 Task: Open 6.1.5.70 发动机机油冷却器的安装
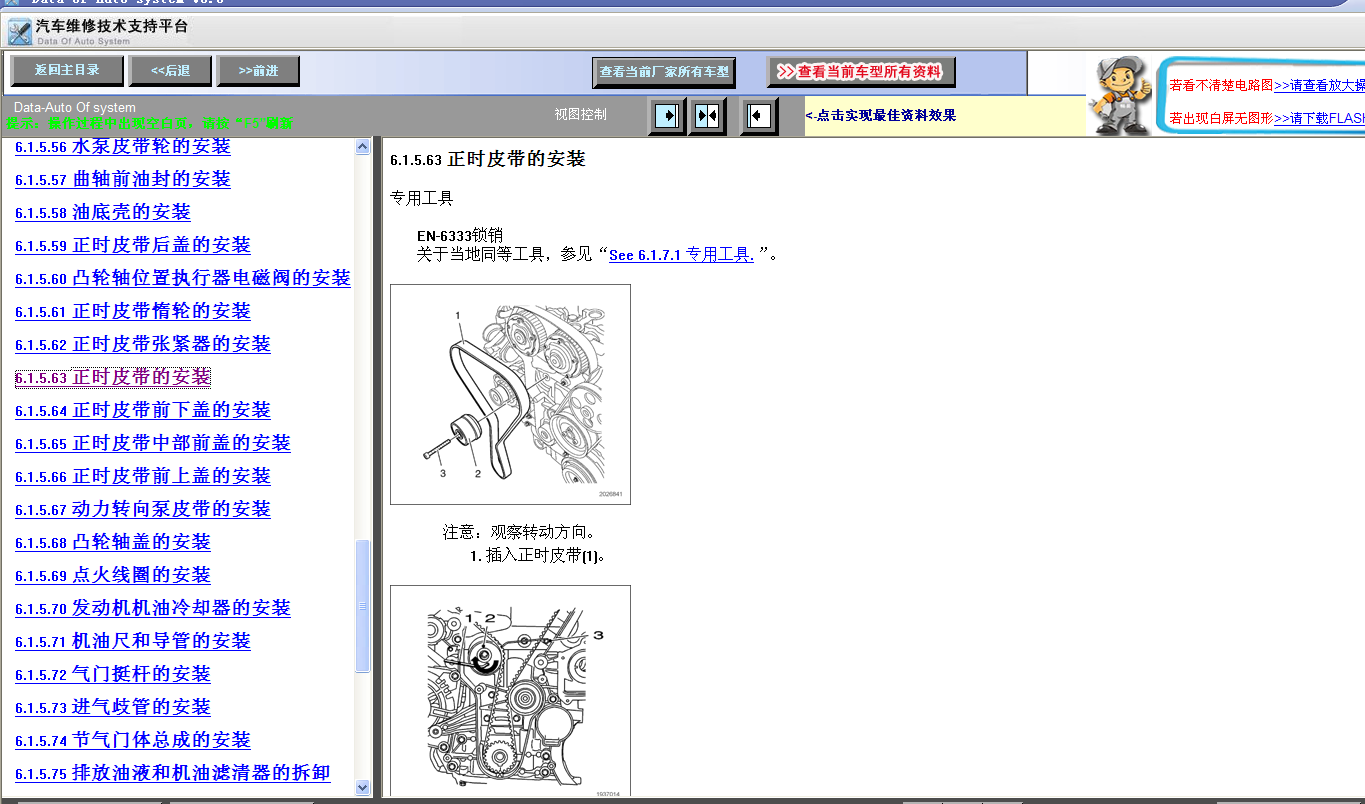(x=153, y=608)
